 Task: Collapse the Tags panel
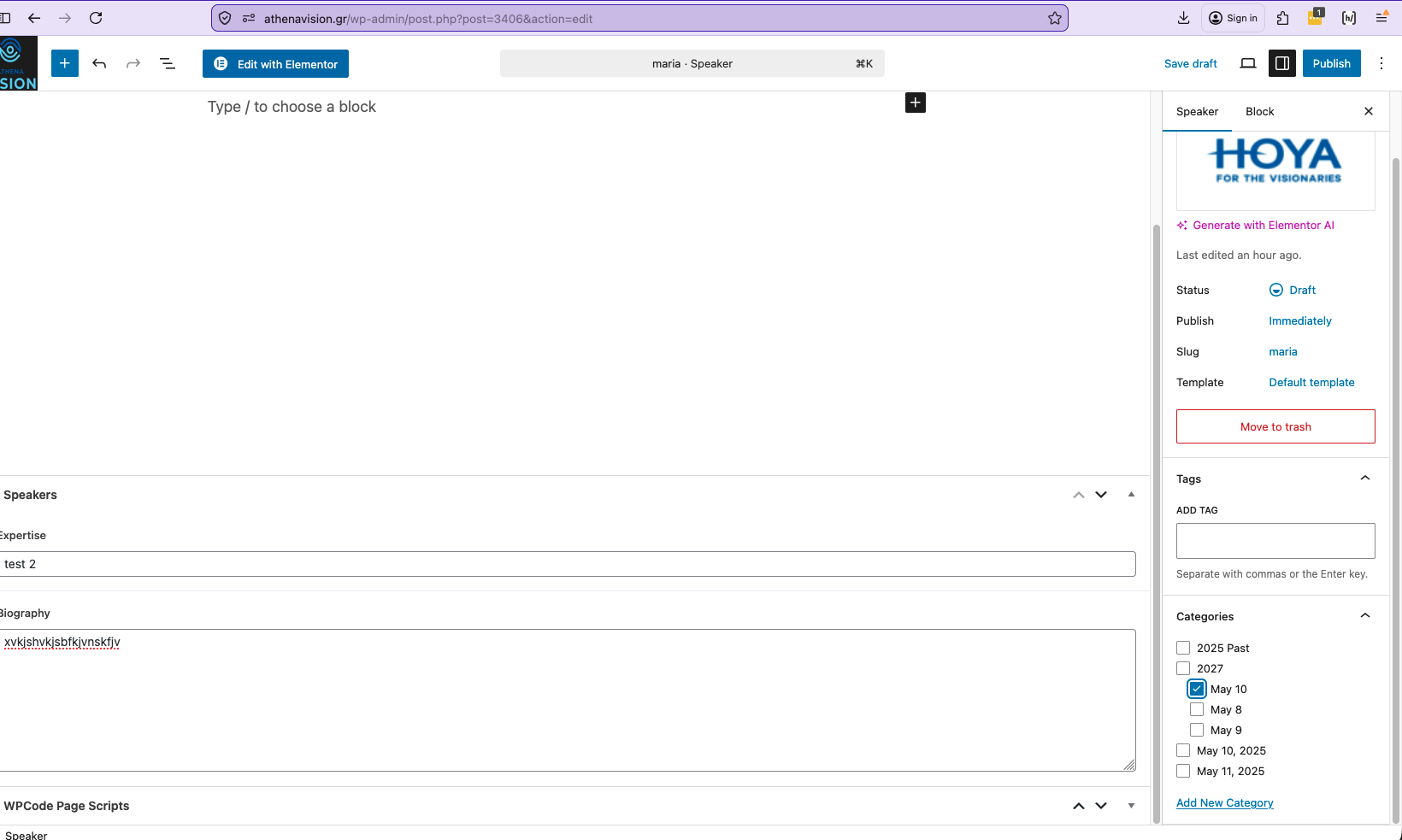[1365, 479]
